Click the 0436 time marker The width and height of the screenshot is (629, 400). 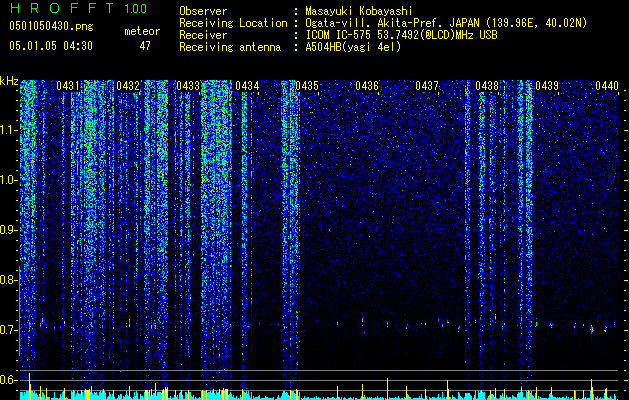pos(367,86)
